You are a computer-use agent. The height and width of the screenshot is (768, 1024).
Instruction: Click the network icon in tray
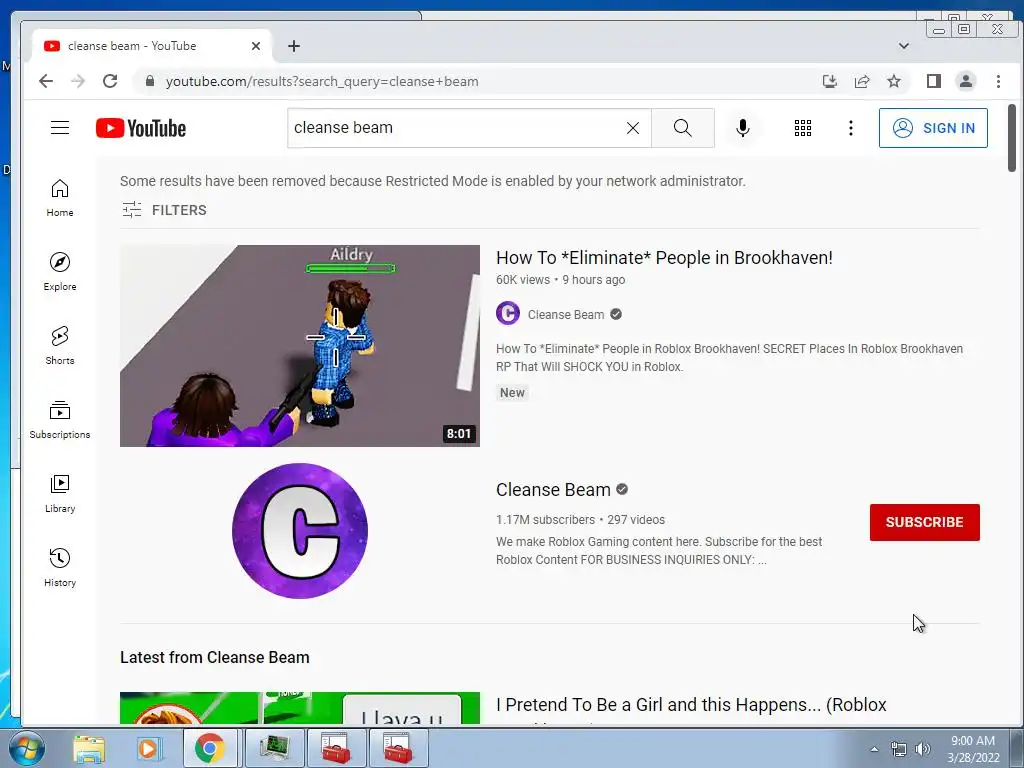tap(899, 749)
